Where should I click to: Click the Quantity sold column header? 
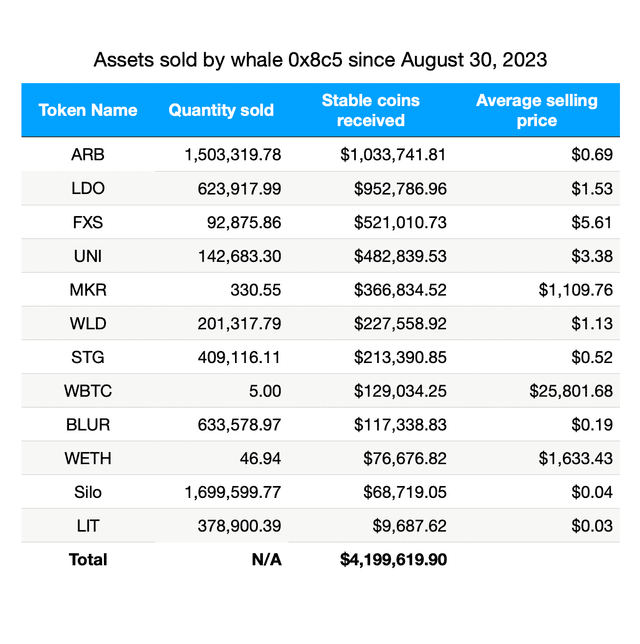tap(221, 110)
